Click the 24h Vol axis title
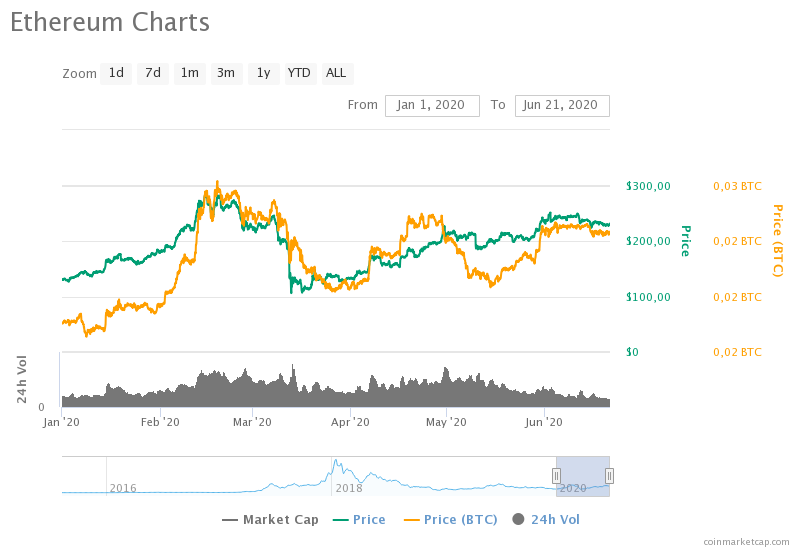Viewport: 800px width, 550px height. 21,380
